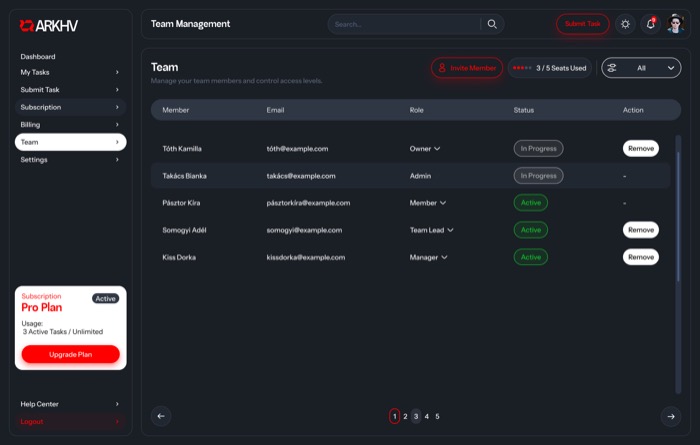The image size is (700, 445).
Task: Open the Billing menu item
Action: 70,125
